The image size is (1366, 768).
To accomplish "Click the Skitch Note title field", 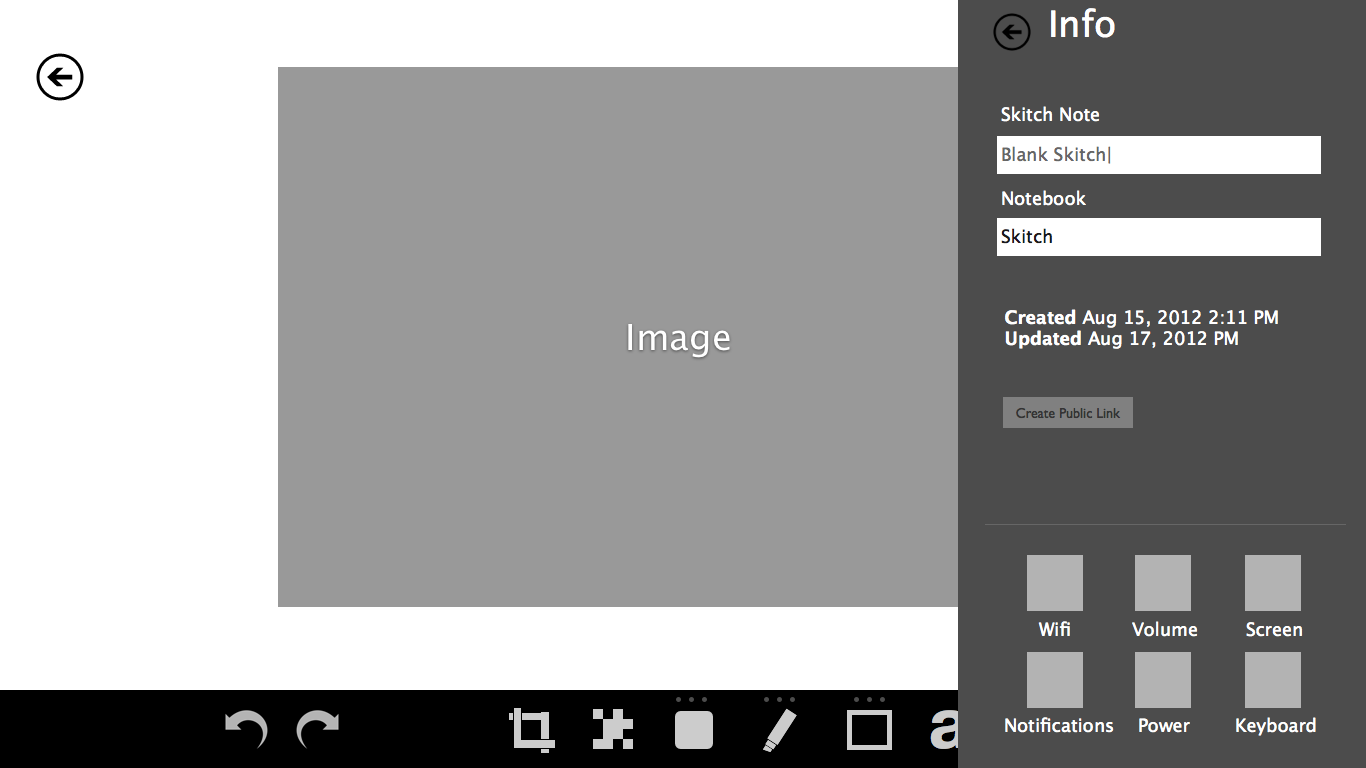I will [1158, 155].
